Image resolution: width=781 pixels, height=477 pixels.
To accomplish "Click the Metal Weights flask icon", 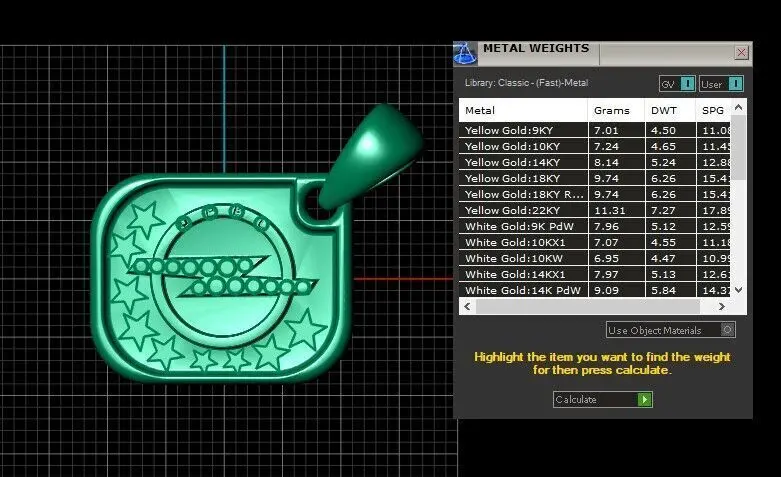I will 465,54.
